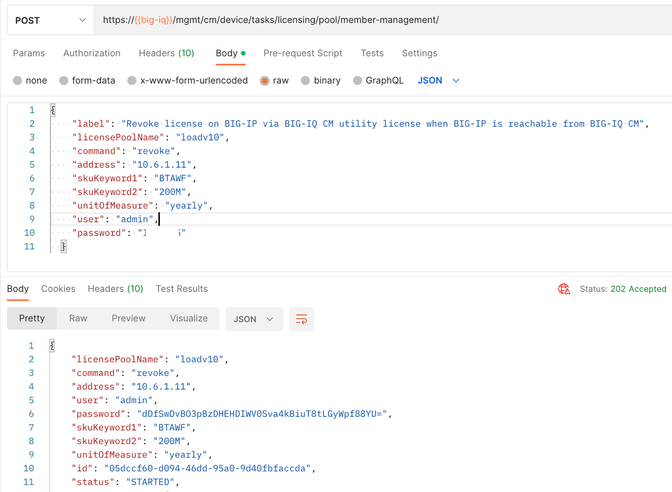Image resolution: width=672 pixels, height=492 pixels.
Task: Open the Authorization tab
Action: 91,53
